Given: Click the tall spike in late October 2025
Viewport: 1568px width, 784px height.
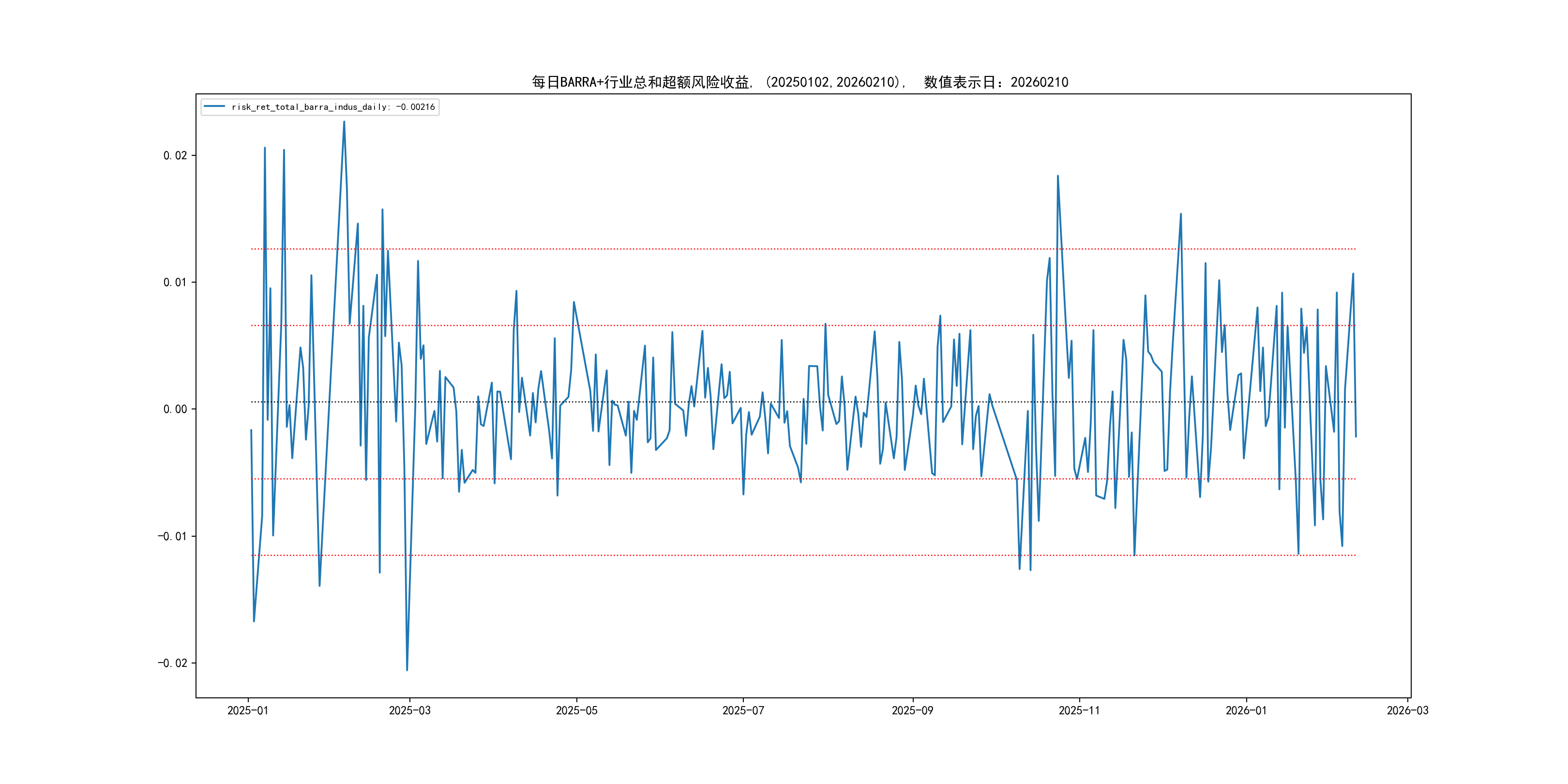Looking at the screenshot, I should click(1057, 176).
